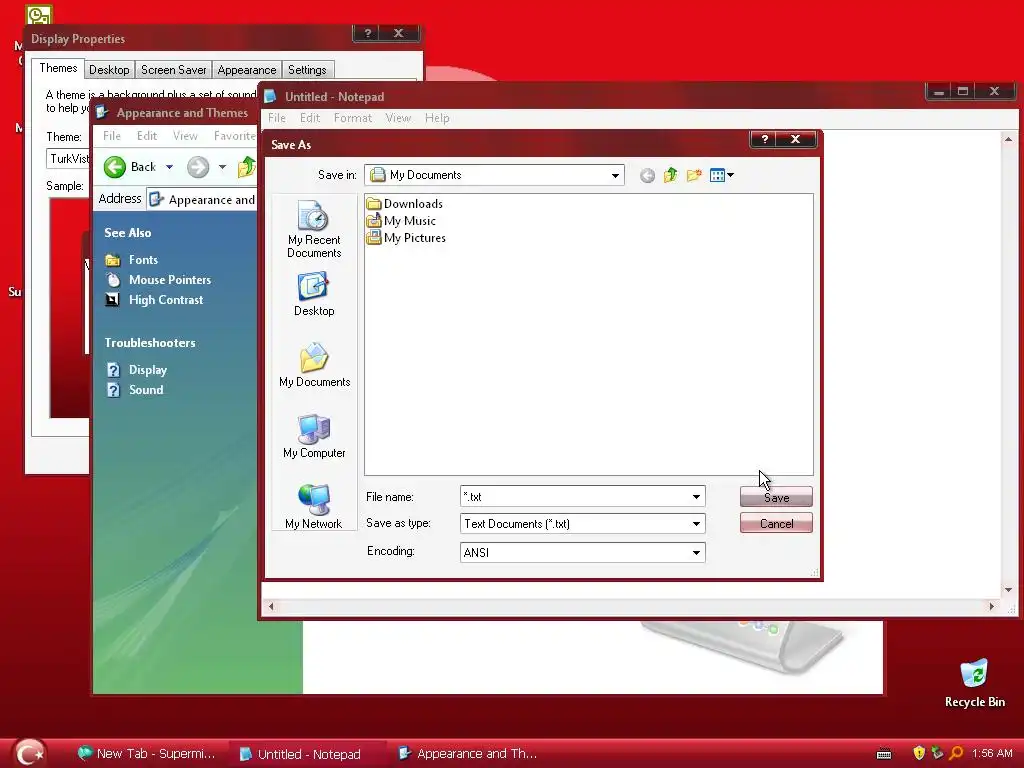Click Notepad horizontal scrollbar left arrow
The width and height of the screenshot is (1024, 768).
(x=271, y=607)
